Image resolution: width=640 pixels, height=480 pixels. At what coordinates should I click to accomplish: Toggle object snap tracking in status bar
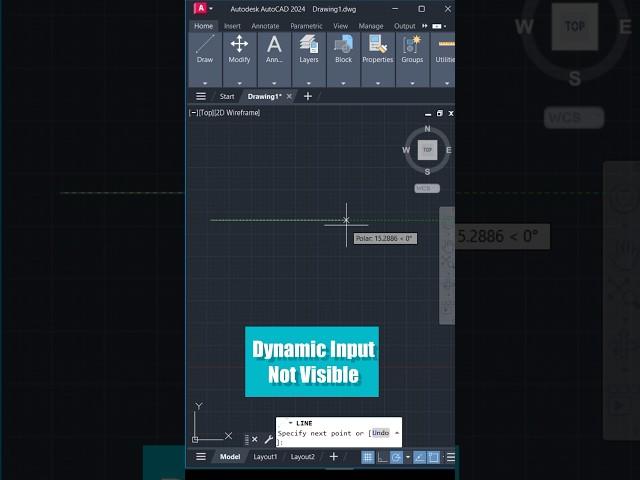pyautogui.click(x=420, y=458)
